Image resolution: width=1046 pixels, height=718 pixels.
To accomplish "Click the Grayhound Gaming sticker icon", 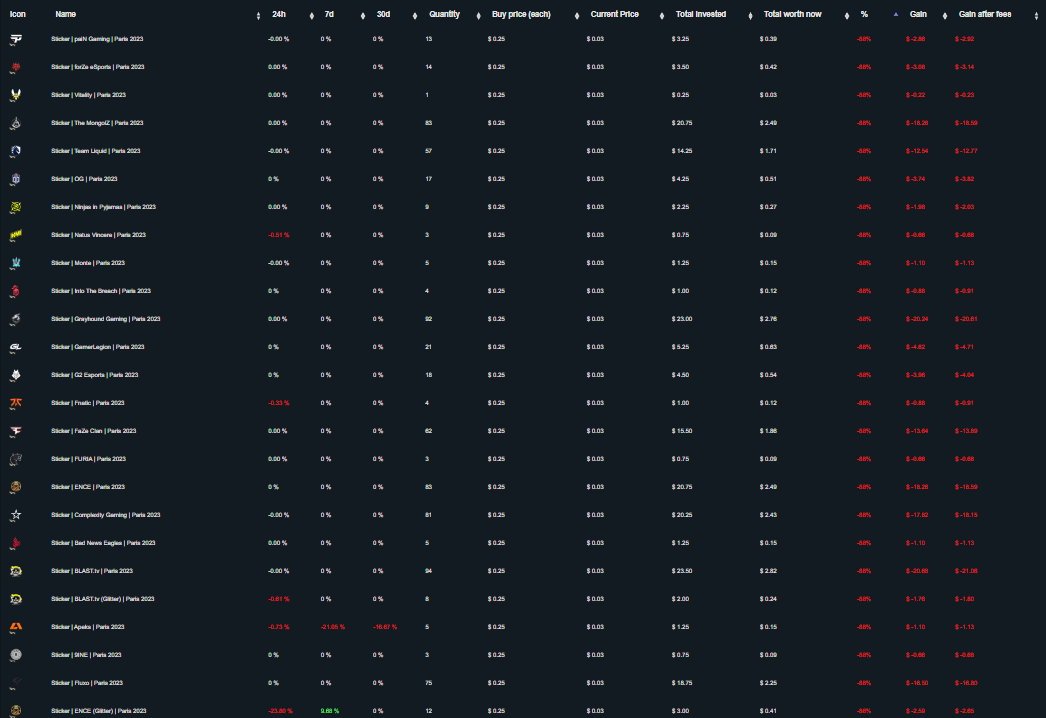I will (16, 320).
